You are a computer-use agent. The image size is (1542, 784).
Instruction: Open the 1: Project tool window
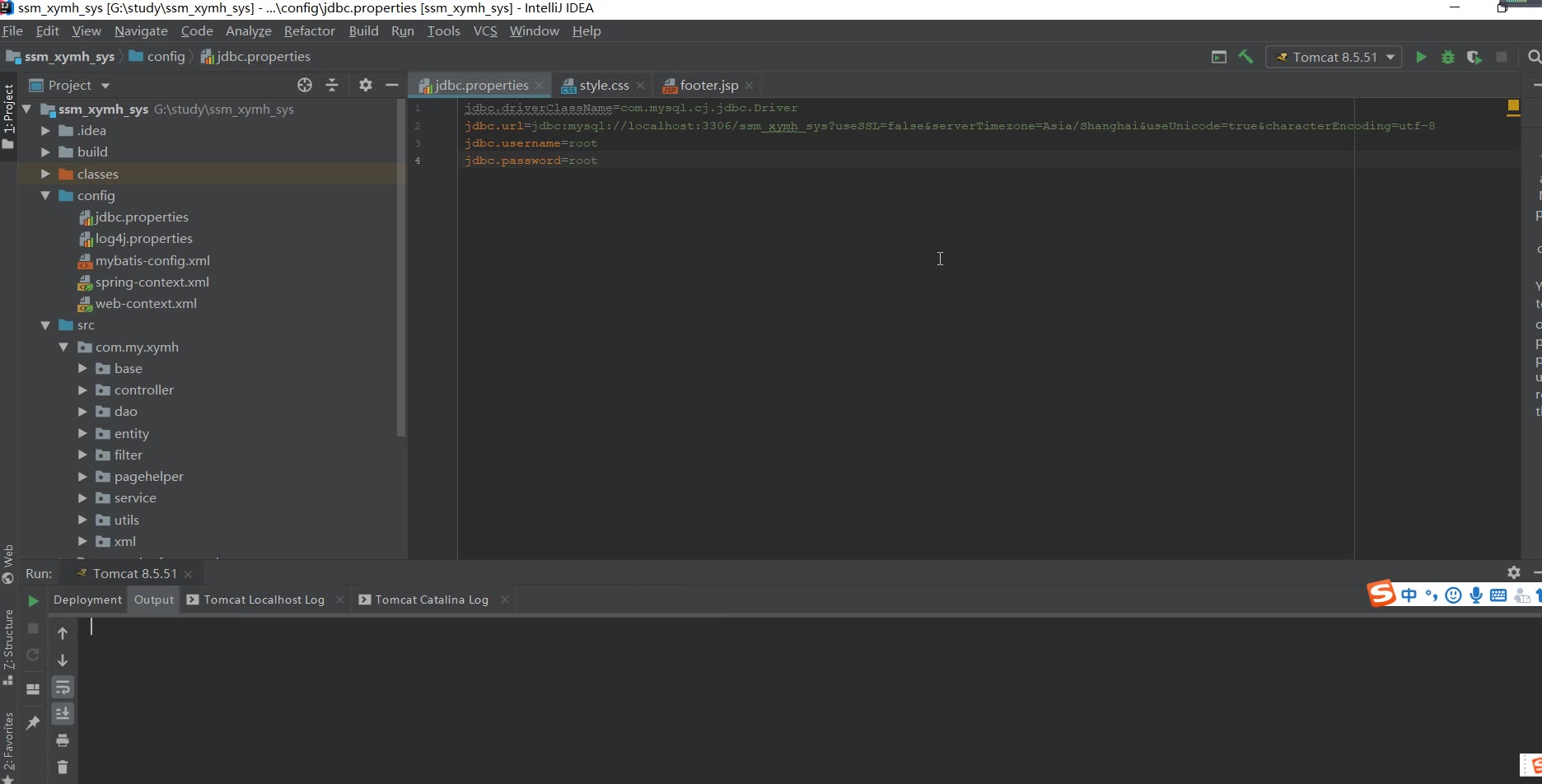click(8, 115)
